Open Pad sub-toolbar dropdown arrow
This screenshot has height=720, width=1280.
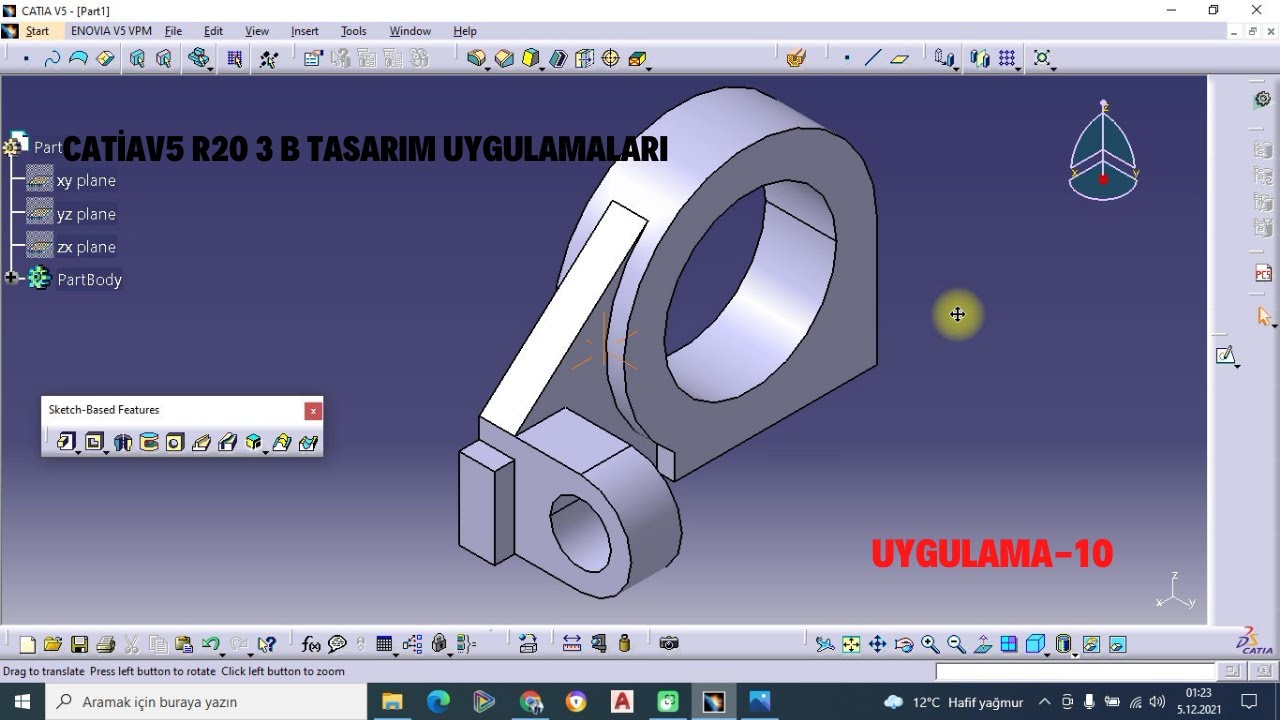[x=78, y=452]
